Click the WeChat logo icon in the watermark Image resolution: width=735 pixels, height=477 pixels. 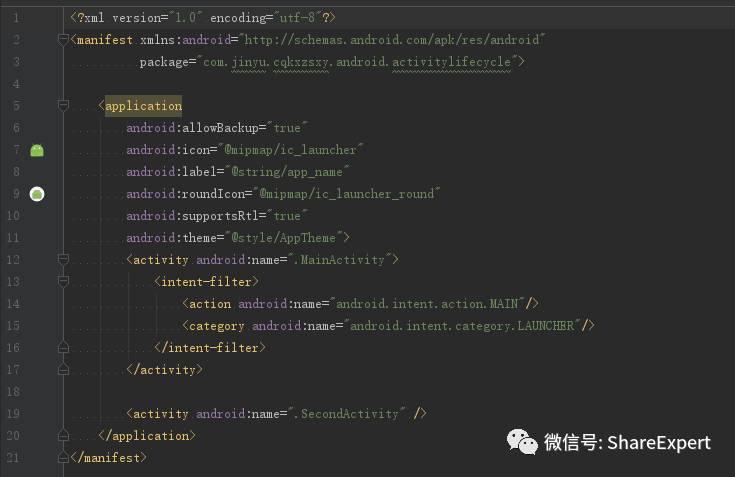tap(522, 441)
